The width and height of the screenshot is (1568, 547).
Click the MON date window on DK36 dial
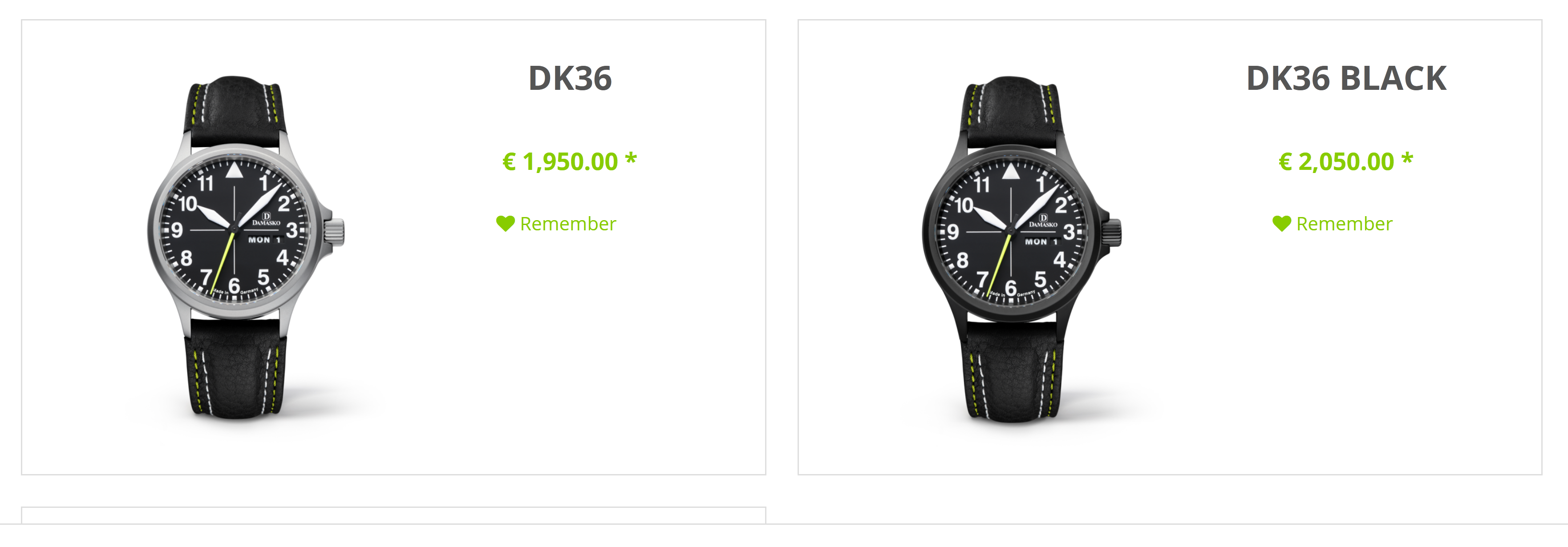pyautogui.click(x=264, y=240)
